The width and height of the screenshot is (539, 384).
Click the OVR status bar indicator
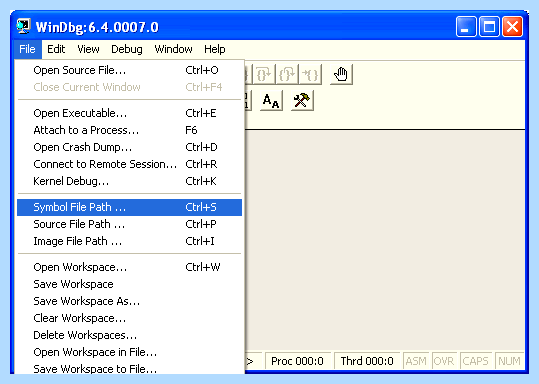pos(444,361)
